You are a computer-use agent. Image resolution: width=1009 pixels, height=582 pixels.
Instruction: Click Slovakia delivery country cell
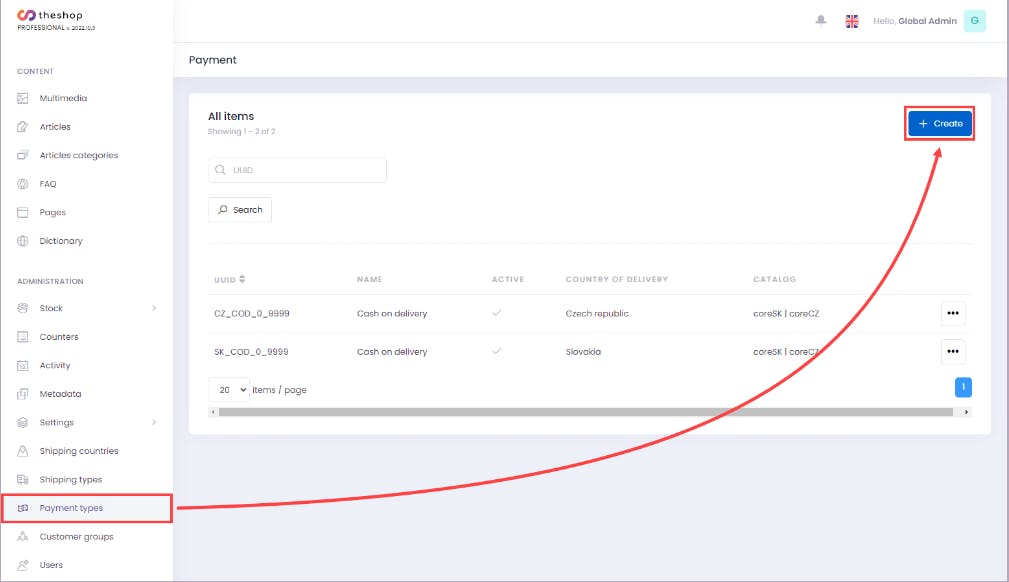pyautogui.click(x=583, y=352)
